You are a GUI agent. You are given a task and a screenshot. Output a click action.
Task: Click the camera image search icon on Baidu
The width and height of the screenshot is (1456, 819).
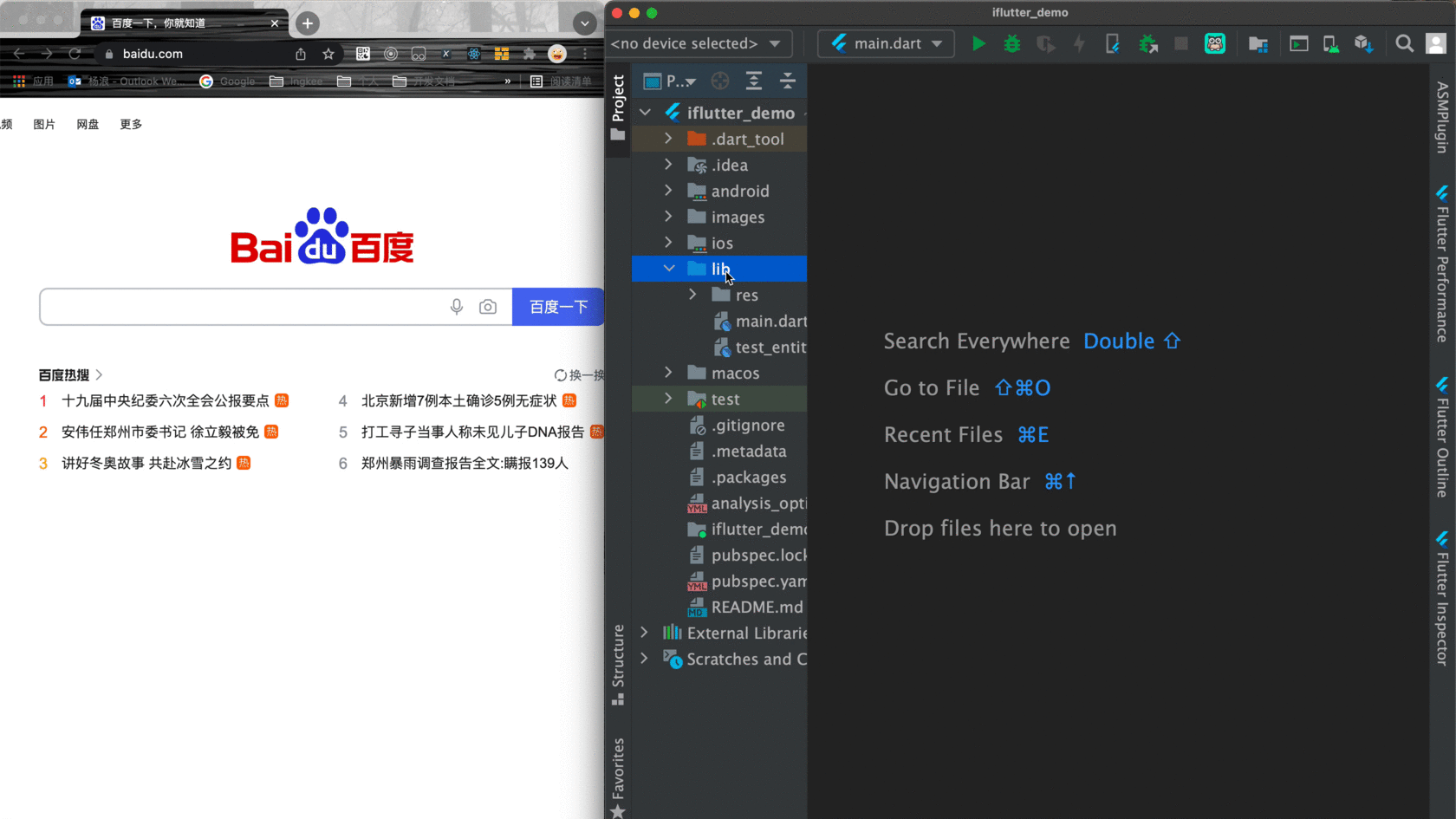coord(488,307)
